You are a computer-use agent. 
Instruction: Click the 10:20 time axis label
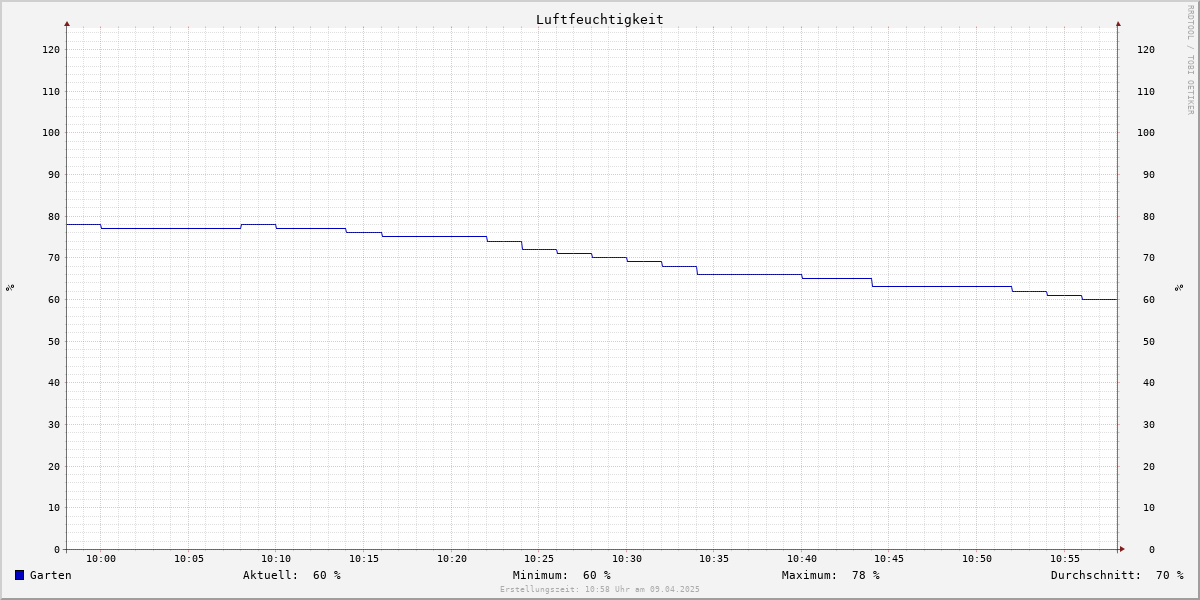click(452, 559)
